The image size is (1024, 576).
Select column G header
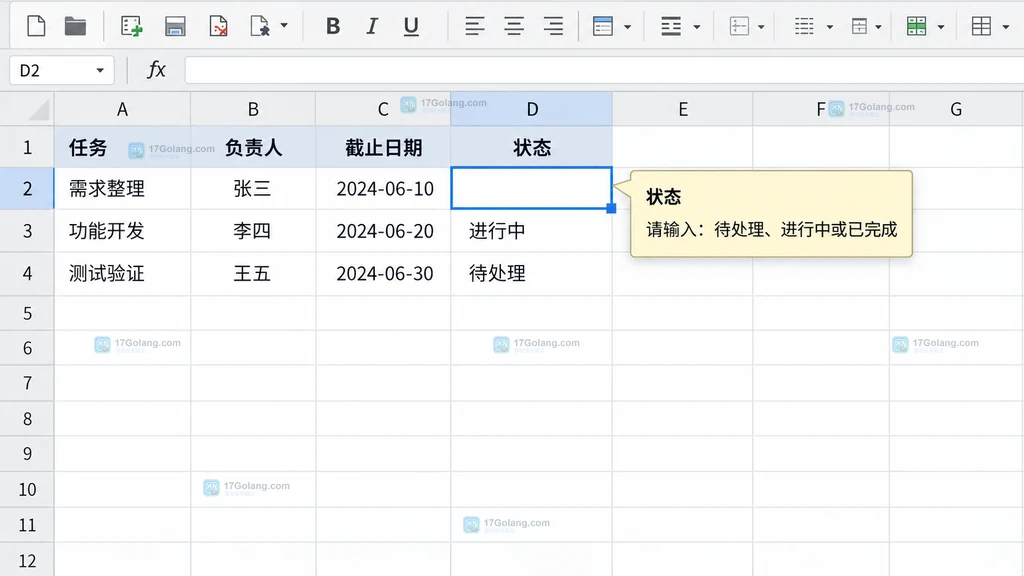(x=956, y=109)
